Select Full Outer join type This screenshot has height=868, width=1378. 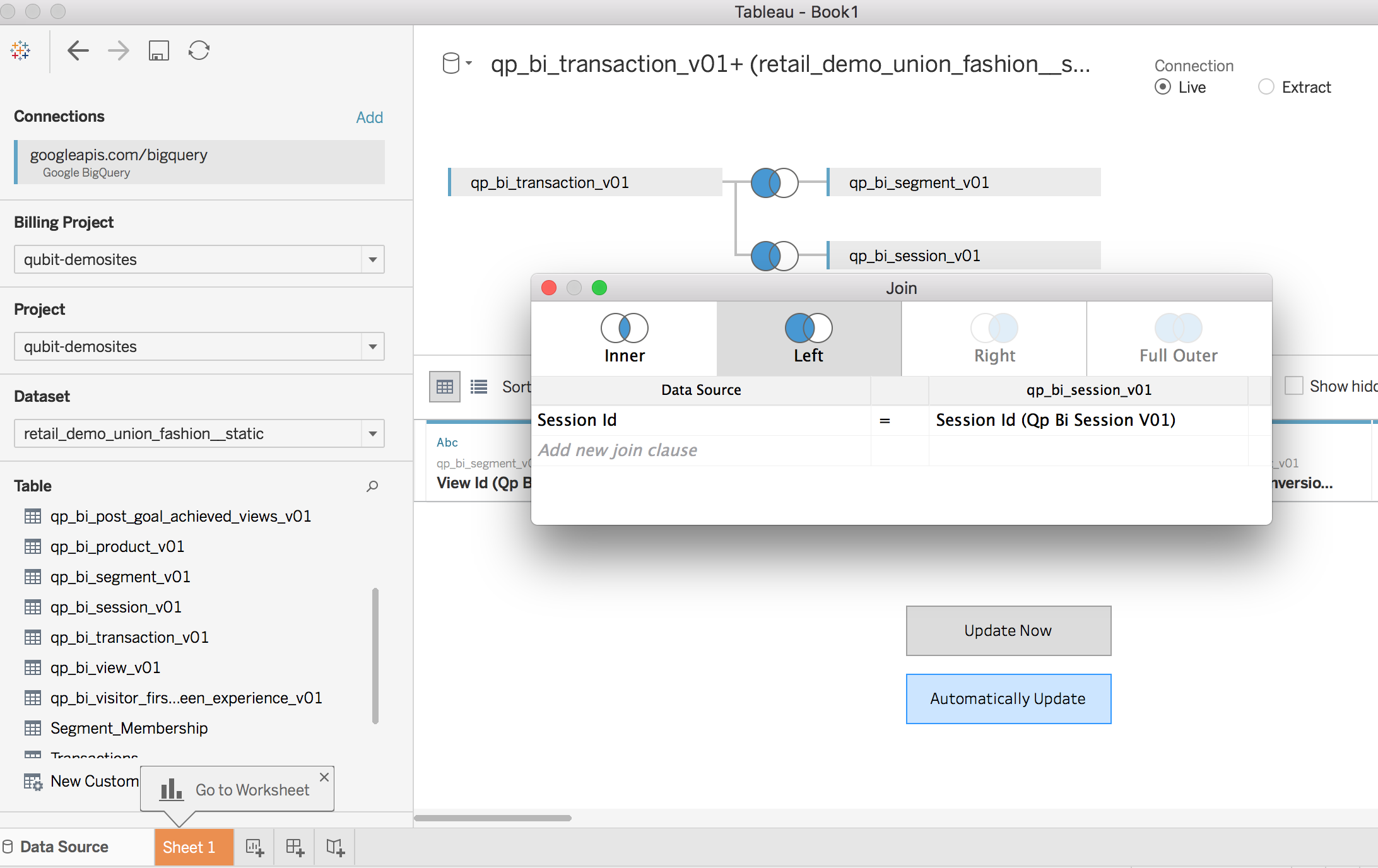pos(1179,339)
